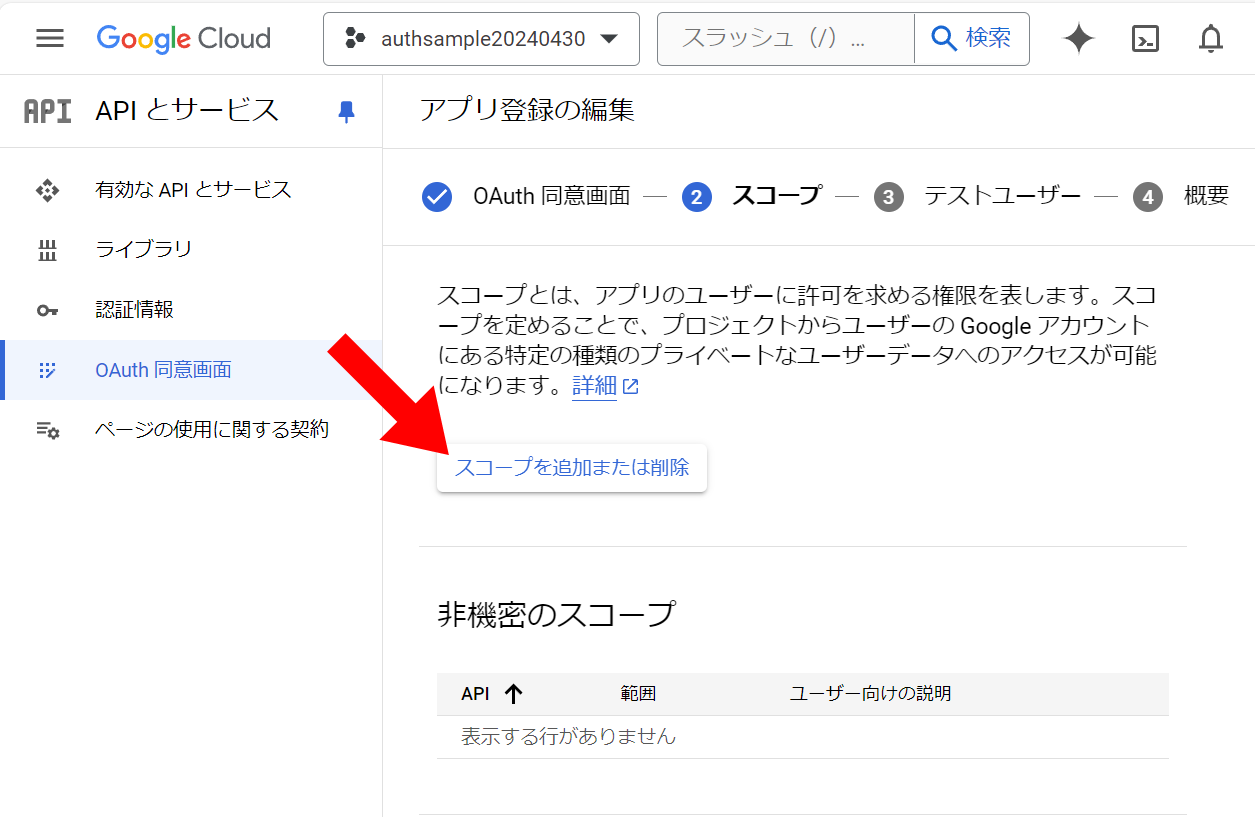Click the 認証情報 key icon
This screenshot has width=1255, height=817.
click(x=47, y=310)
